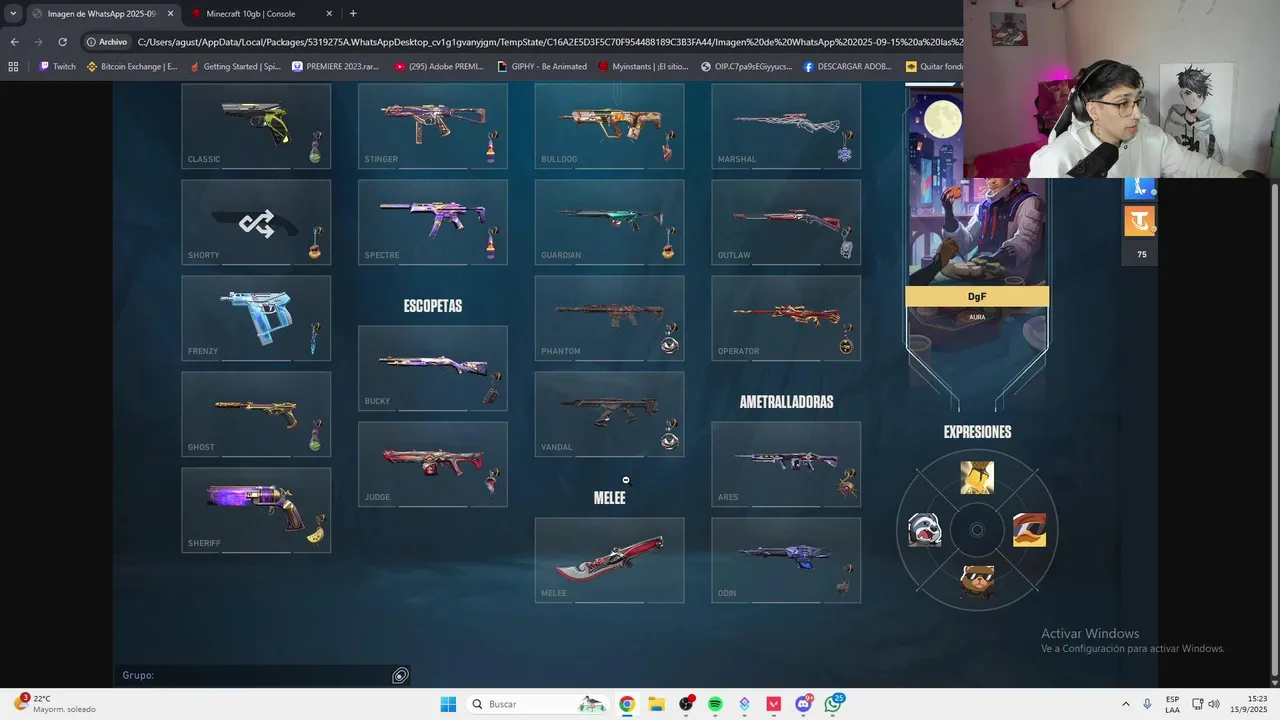Click the browser Forward arrow
1280x720 pixels.
pos(38,42)
